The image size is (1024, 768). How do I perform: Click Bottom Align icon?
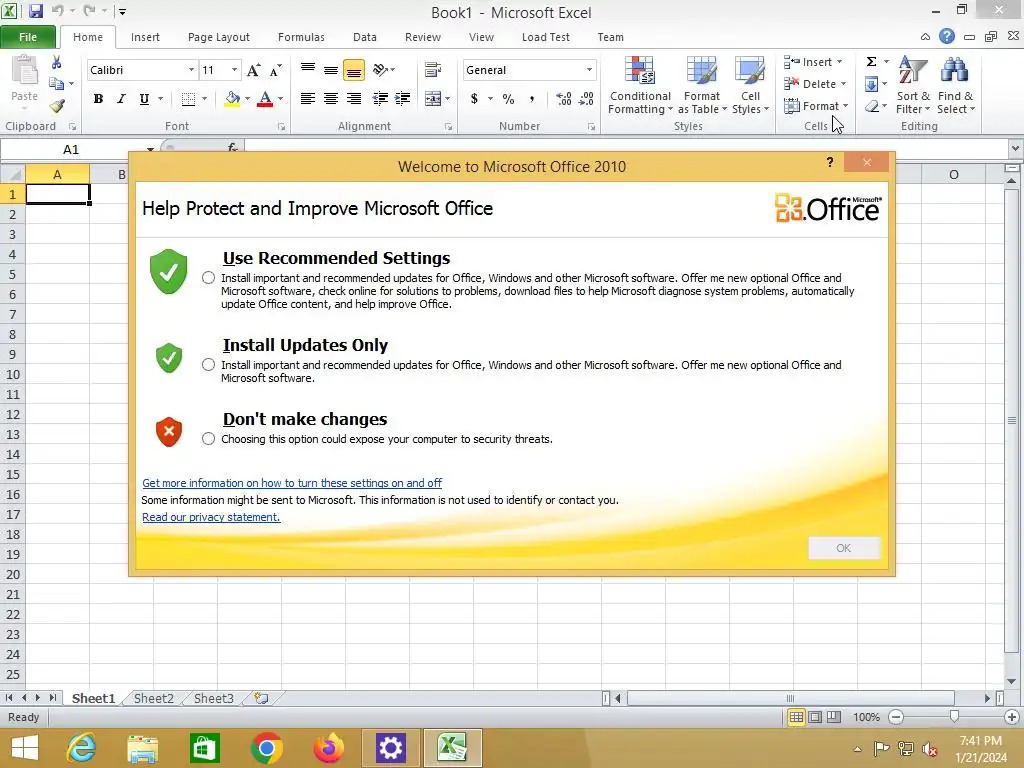[x=353, y=69]
